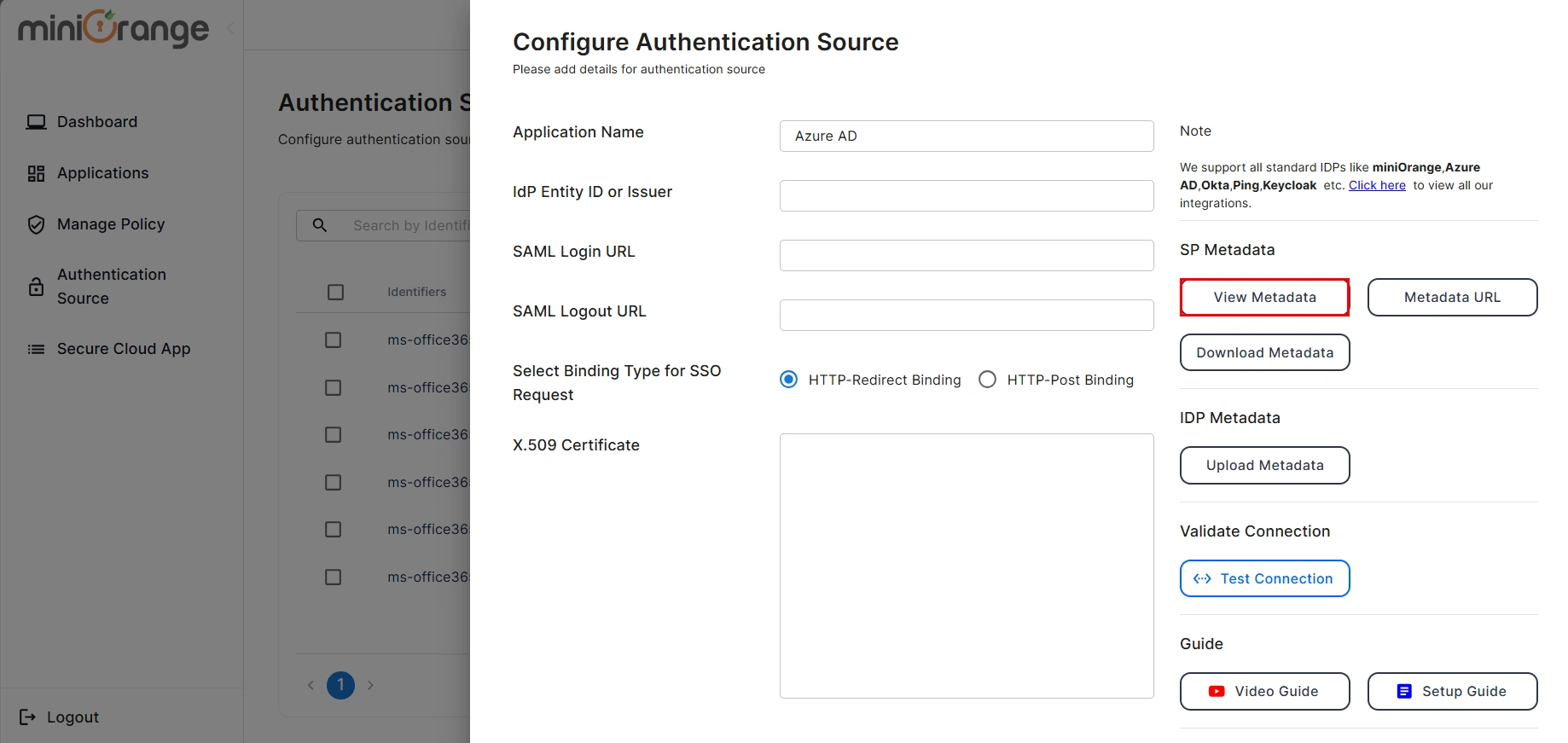Screen dimensions: 1568x743
Task: Click the search magnifier icon
Action: click(x=319, y=225)
